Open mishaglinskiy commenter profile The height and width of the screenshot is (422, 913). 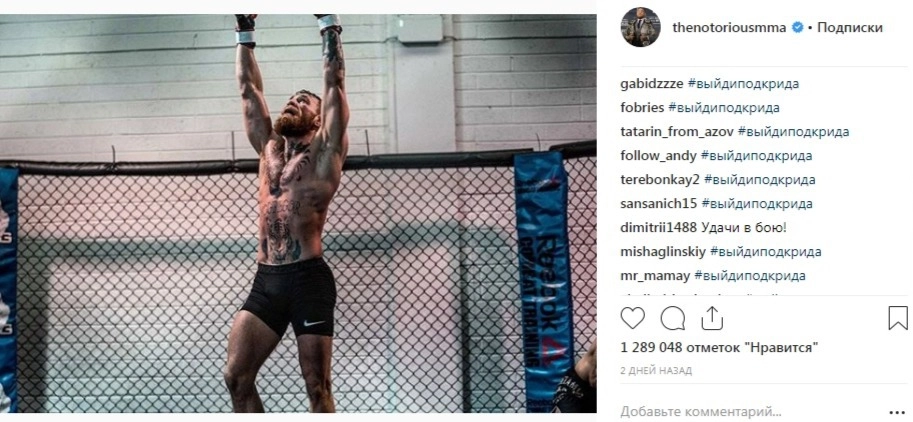pyautogui.click(x=663, y=252)
